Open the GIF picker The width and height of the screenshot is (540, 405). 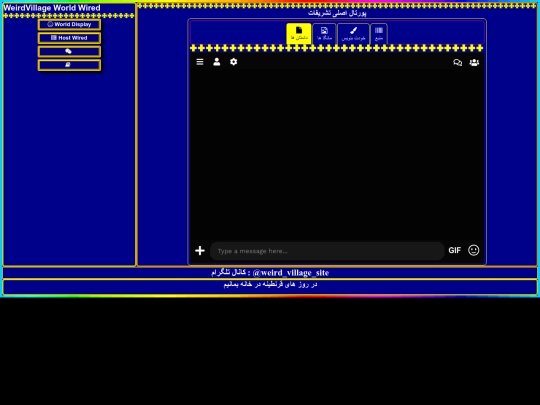pyautogui.click(x=455, y=251)
